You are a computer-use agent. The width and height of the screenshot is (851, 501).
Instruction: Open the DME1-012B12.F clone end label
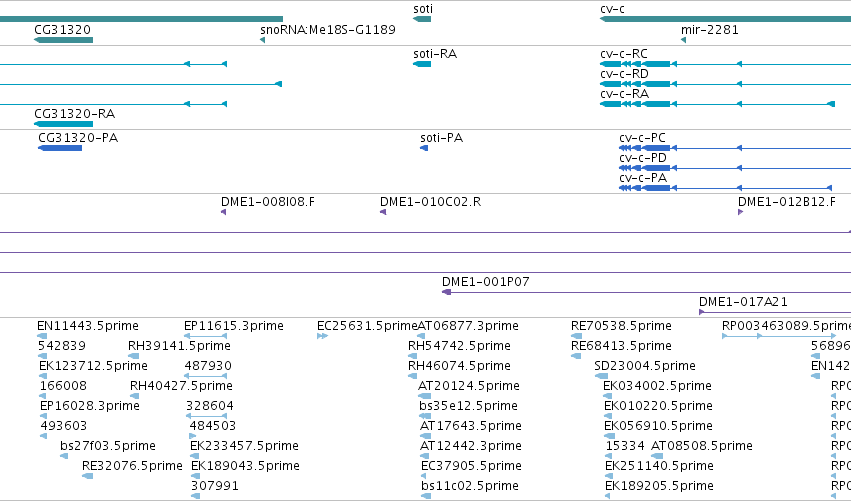787,202
